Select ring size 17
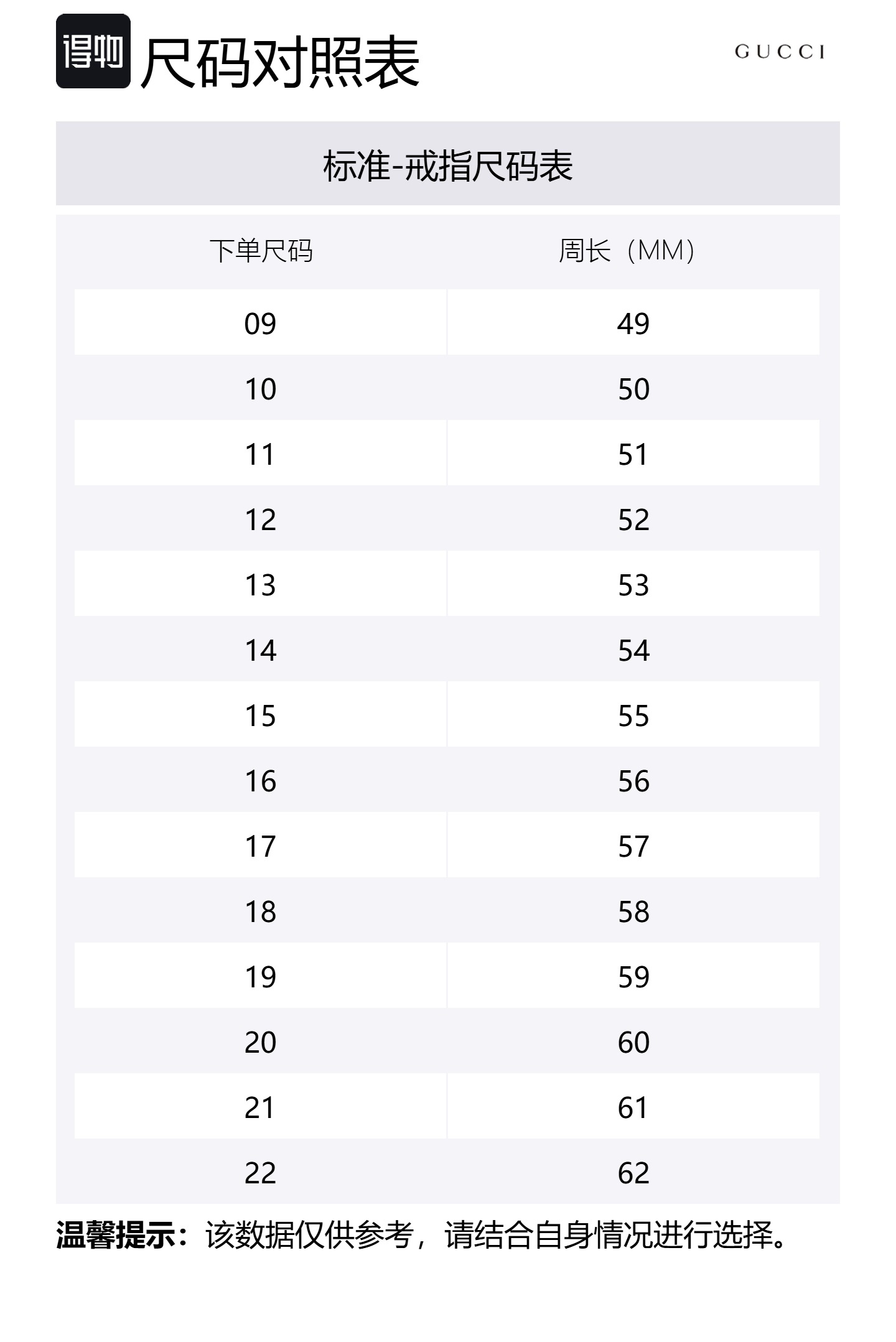Viewport: 896px width, 1342px height. click(x=260, y=846)
